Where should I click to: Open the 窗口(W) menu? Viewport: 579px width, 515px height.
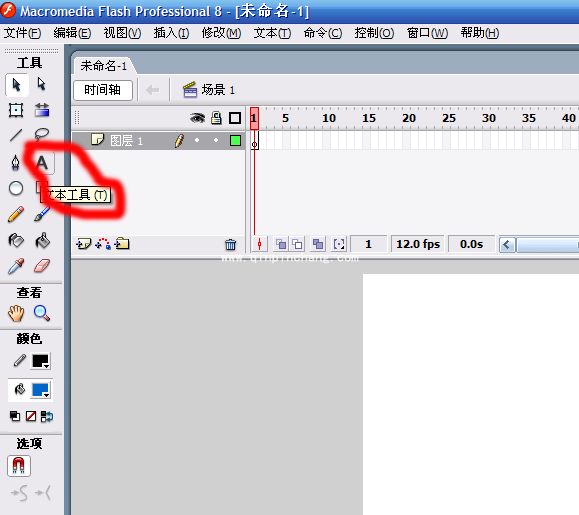[x=427, y=33]
